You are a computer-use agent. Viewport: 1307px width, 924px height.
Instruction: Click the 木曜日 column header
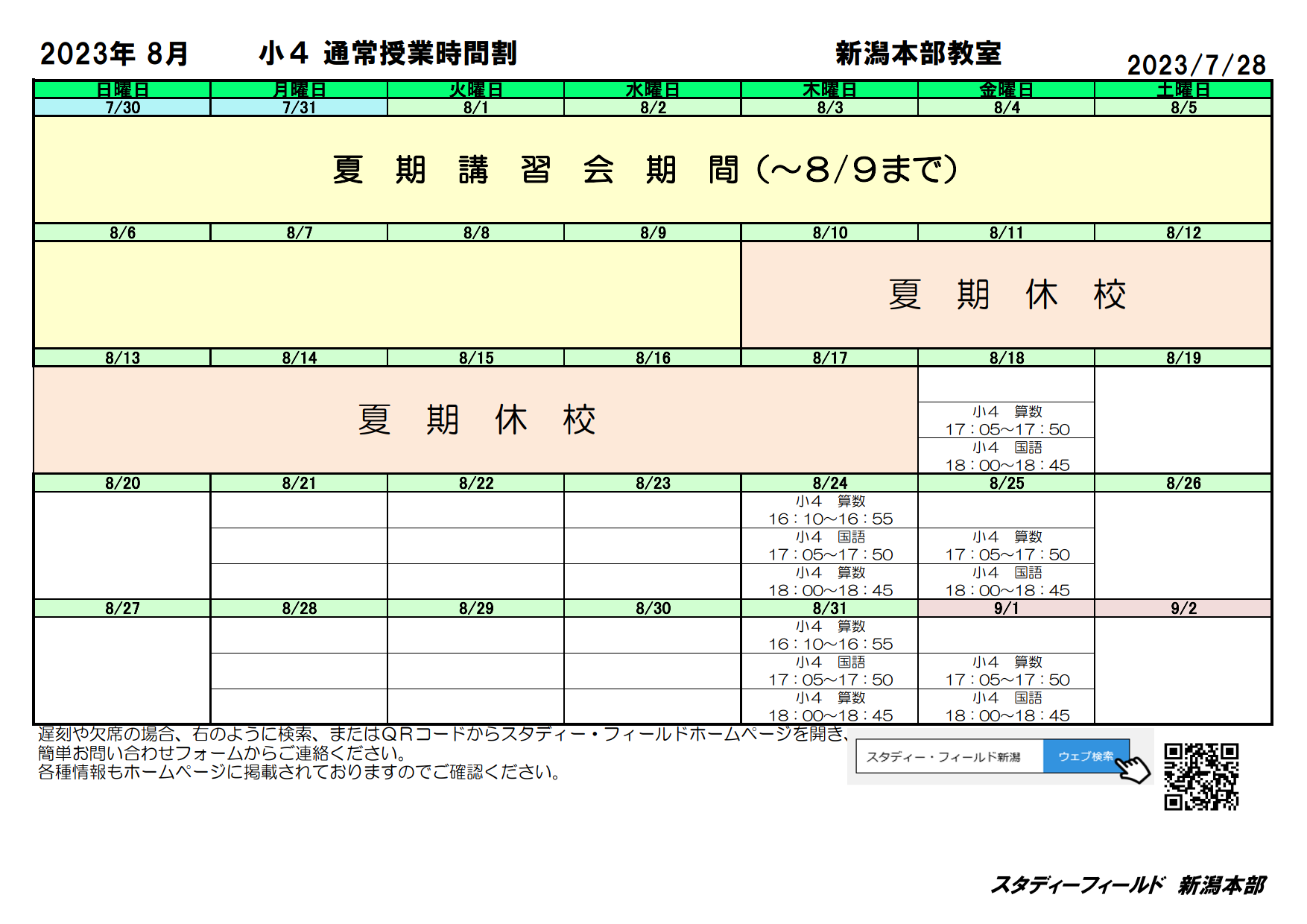click(829, 89)
